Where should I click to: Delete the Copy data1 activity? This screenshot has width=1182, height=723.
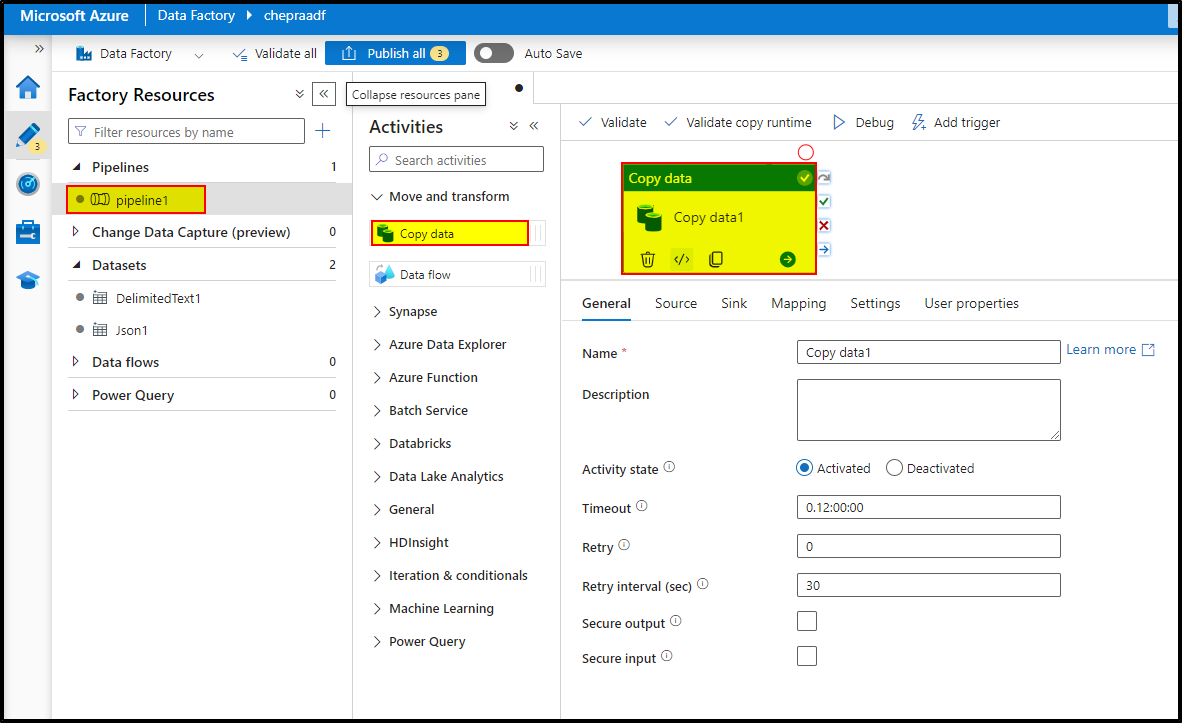[648, 259]
